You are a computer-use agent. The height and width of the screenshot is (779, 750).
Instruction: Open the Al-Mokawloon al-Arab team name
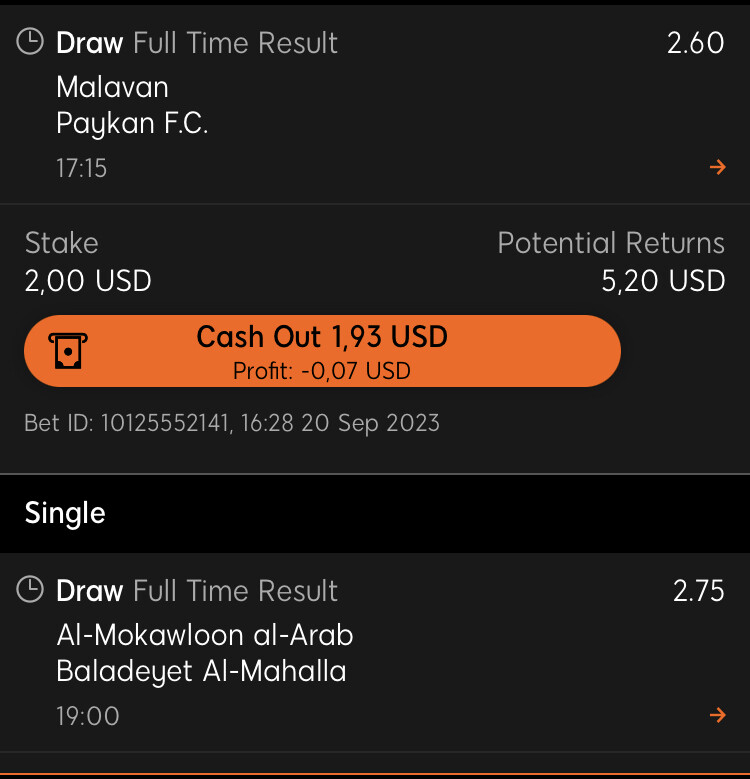205,635
